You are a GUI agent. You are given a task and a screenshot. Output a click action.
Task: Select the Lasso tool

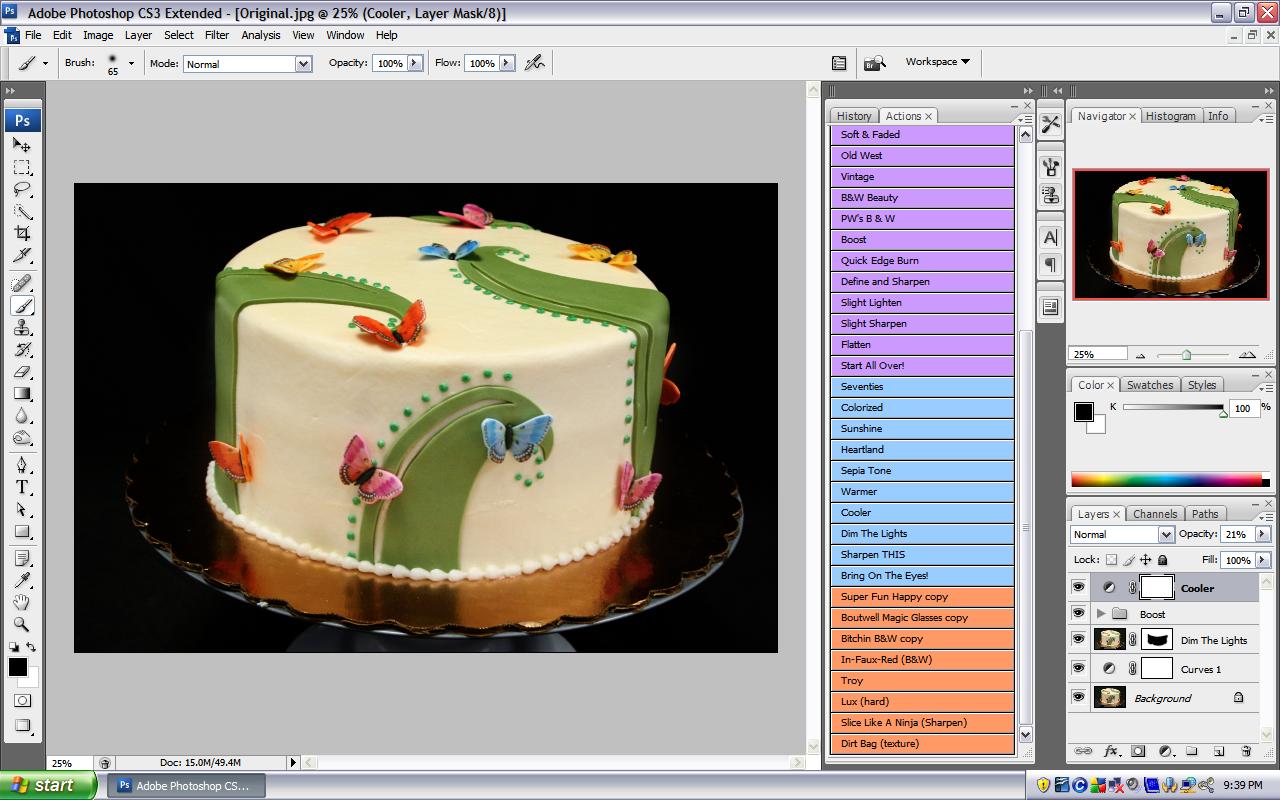point(22,189)
